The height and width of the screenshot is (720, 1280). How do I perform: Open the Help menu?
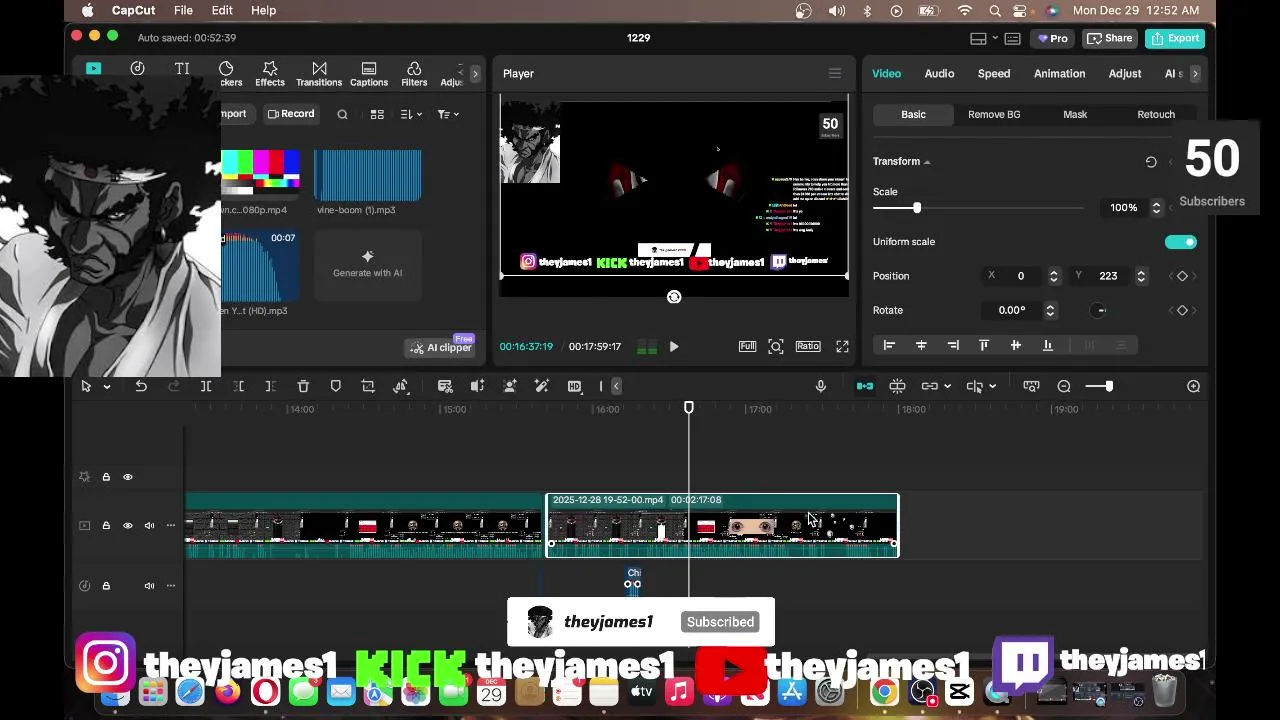pos(263,10)
